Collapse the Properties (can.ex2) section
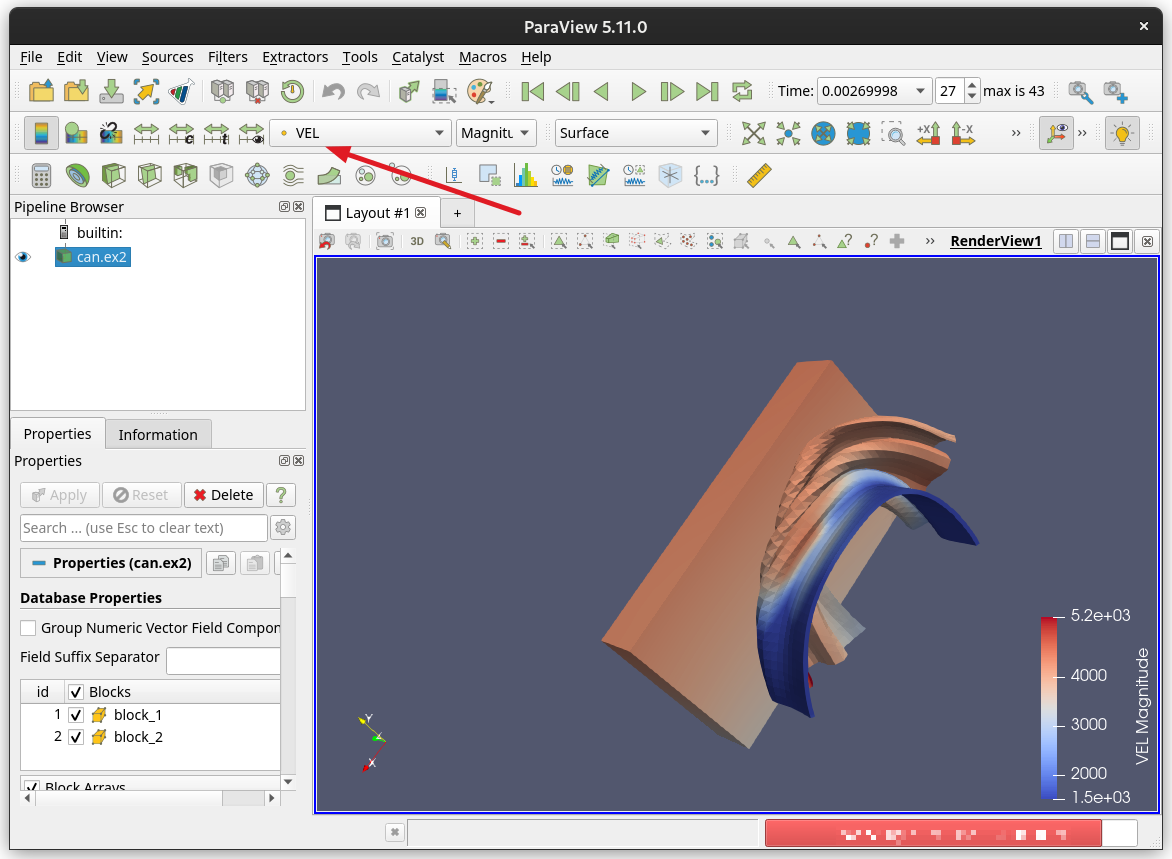This screenshot has width=1172, height=859. pyautogui.click(x=111, y=563)
